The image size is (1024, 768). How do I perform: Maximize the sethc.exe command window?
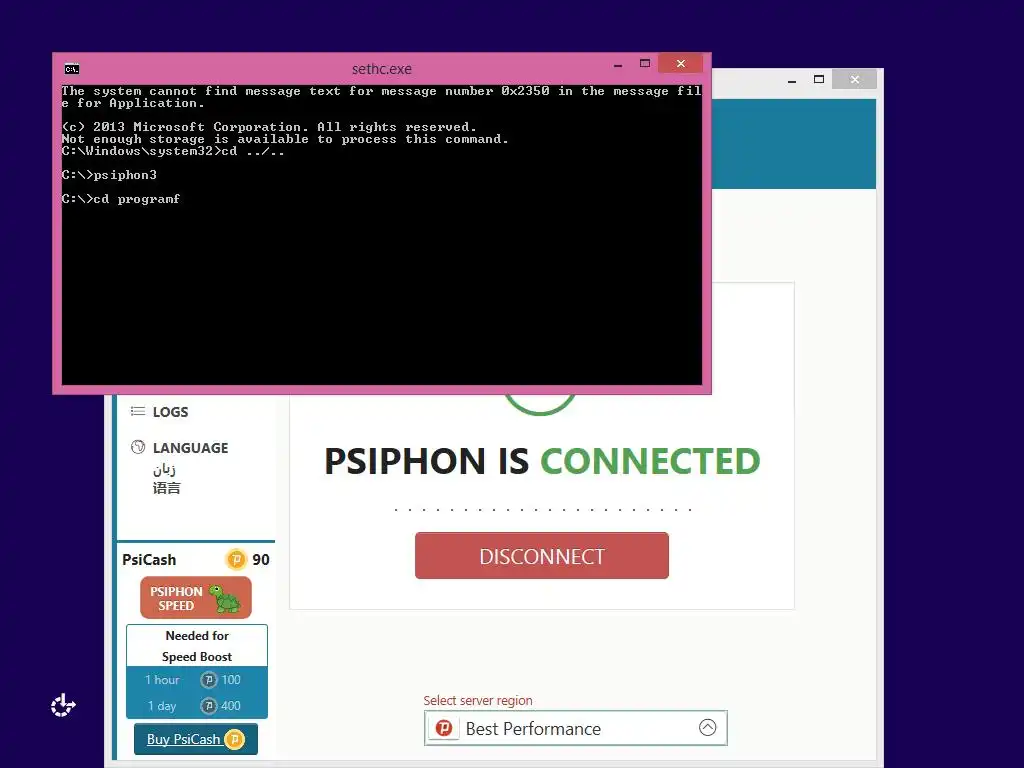pyautogui.click(x=645, y=63)
